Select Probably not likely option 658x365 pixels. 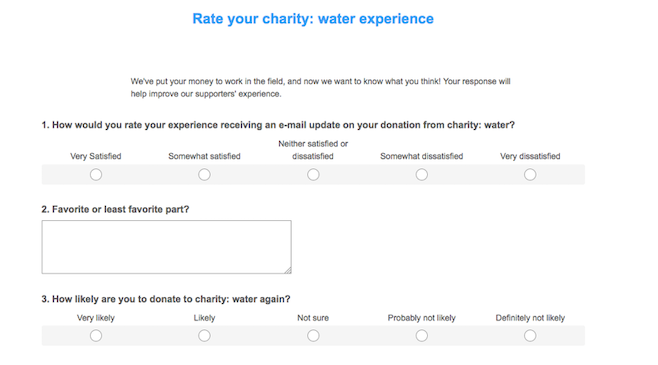coord(422,336)
